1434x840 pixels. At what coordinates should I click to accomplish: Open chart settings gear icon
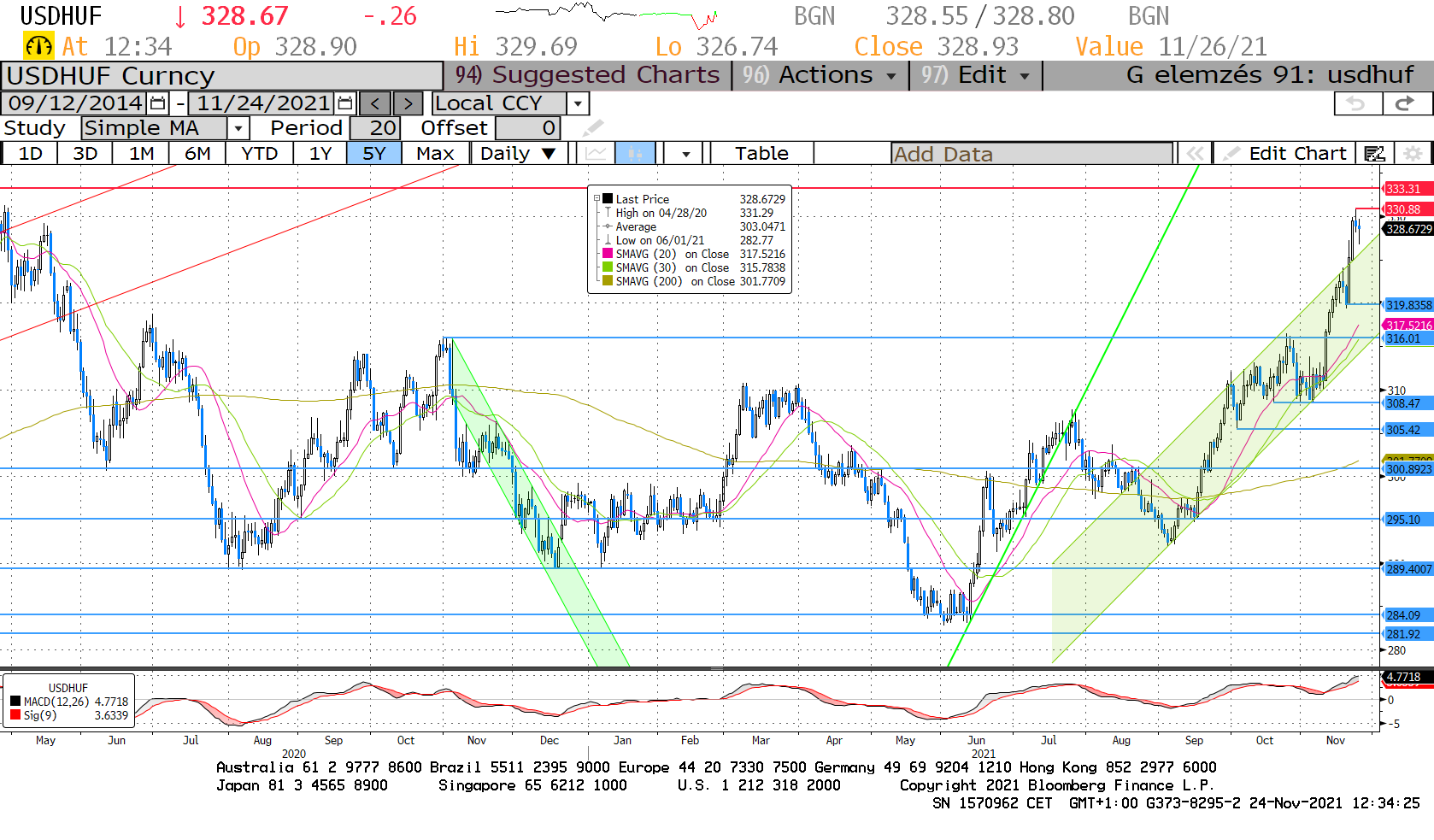pos(1413,154)
